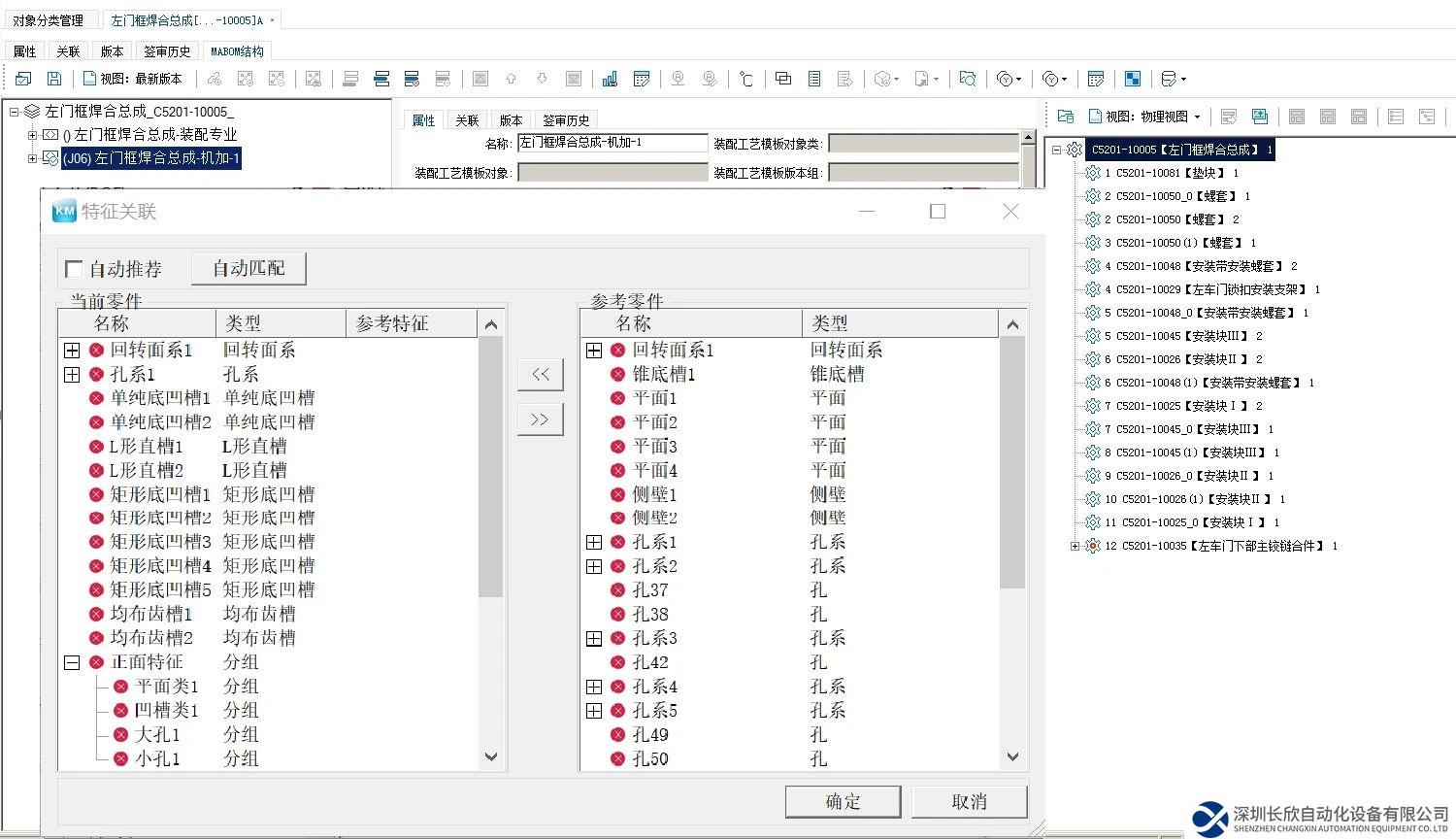Expand 回转面系1 in the current part list
This screenshot has width=1456, height=839.
(x=72, y=351)
